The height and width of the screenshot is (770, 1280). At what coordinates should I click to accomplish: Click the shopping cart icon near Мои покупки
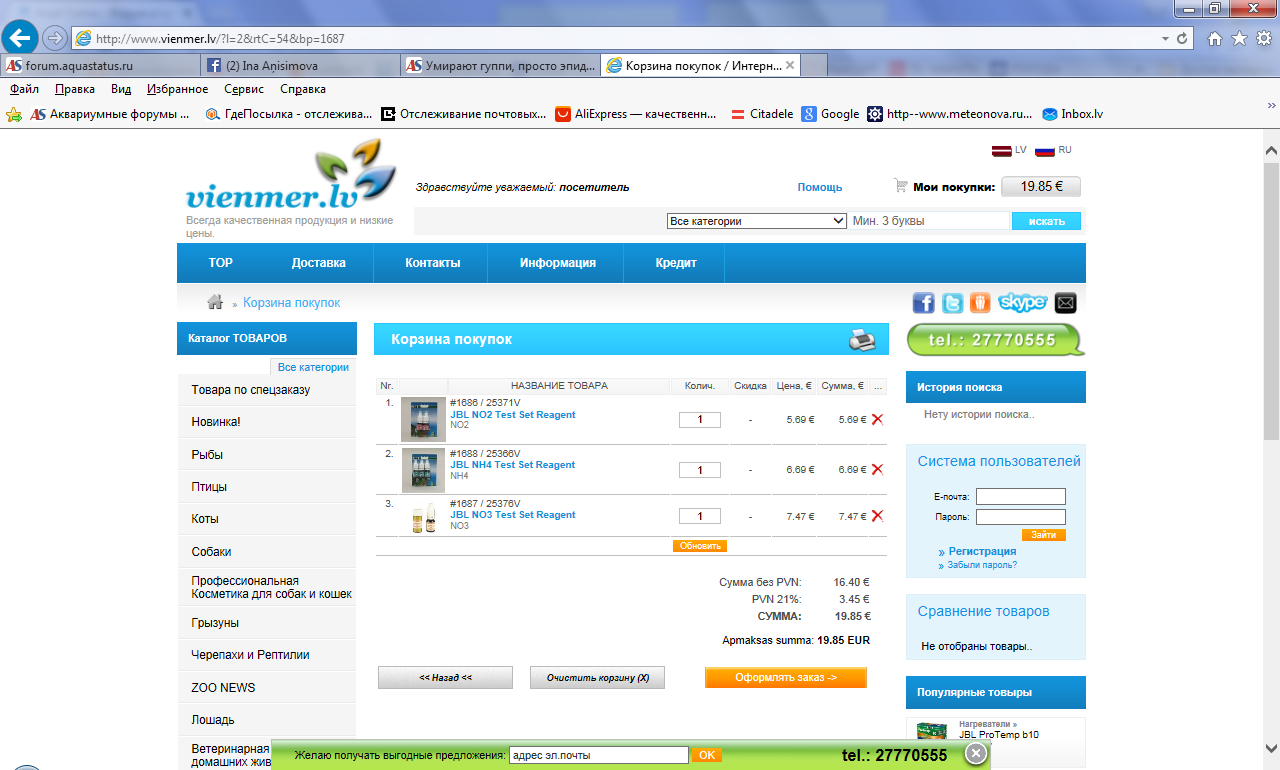click(x=901, y=186)
